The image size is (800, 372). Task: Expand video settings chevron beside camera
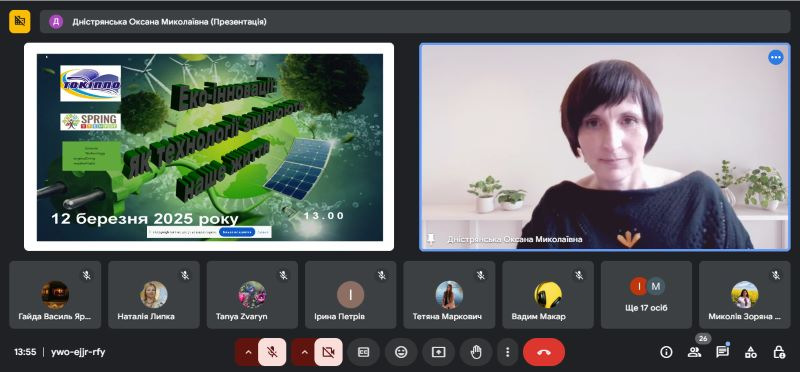pyautogui.click(x=304, y=352)
